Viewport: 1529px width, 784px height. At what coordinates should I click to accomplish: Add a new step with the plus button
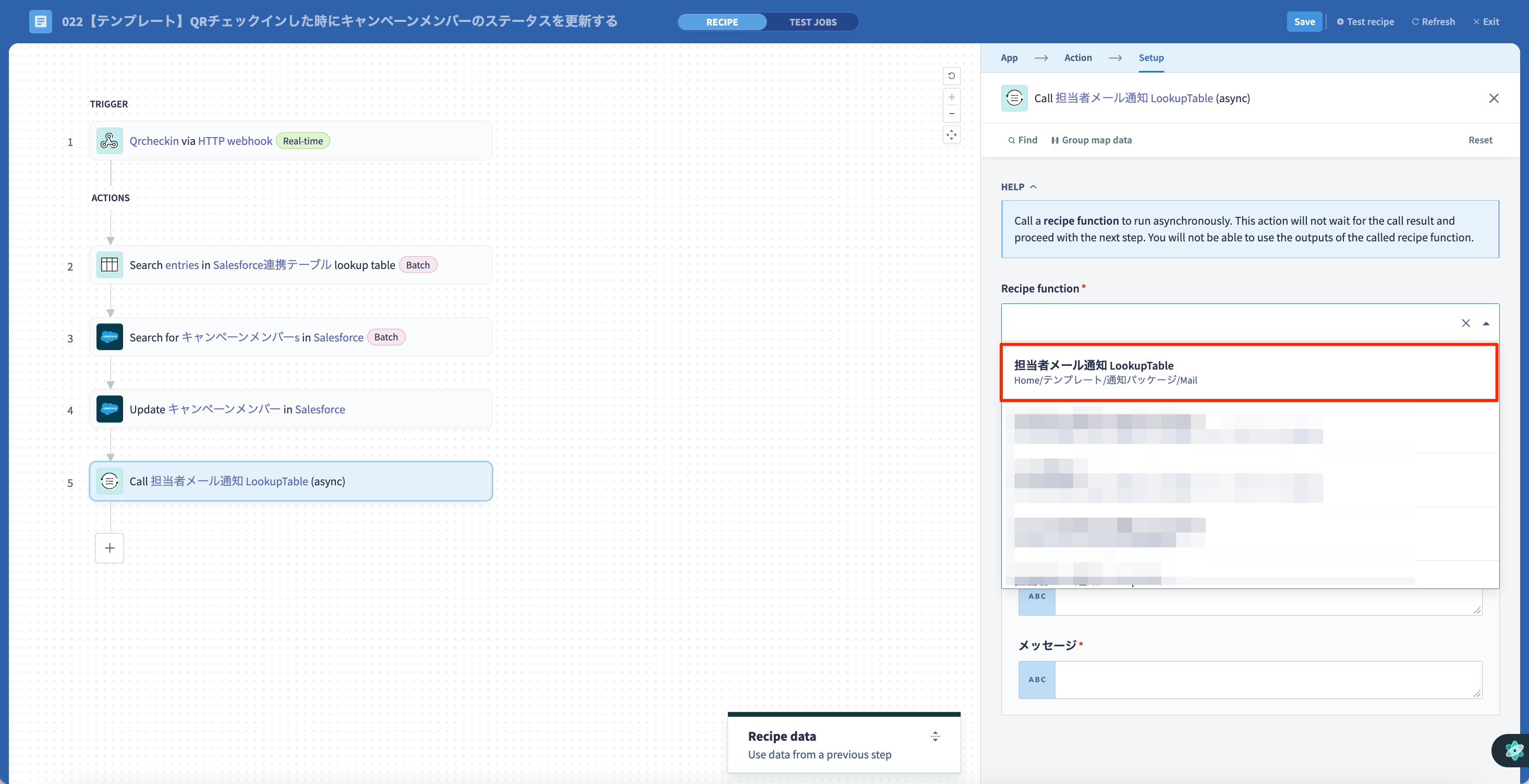pos(109,548)
